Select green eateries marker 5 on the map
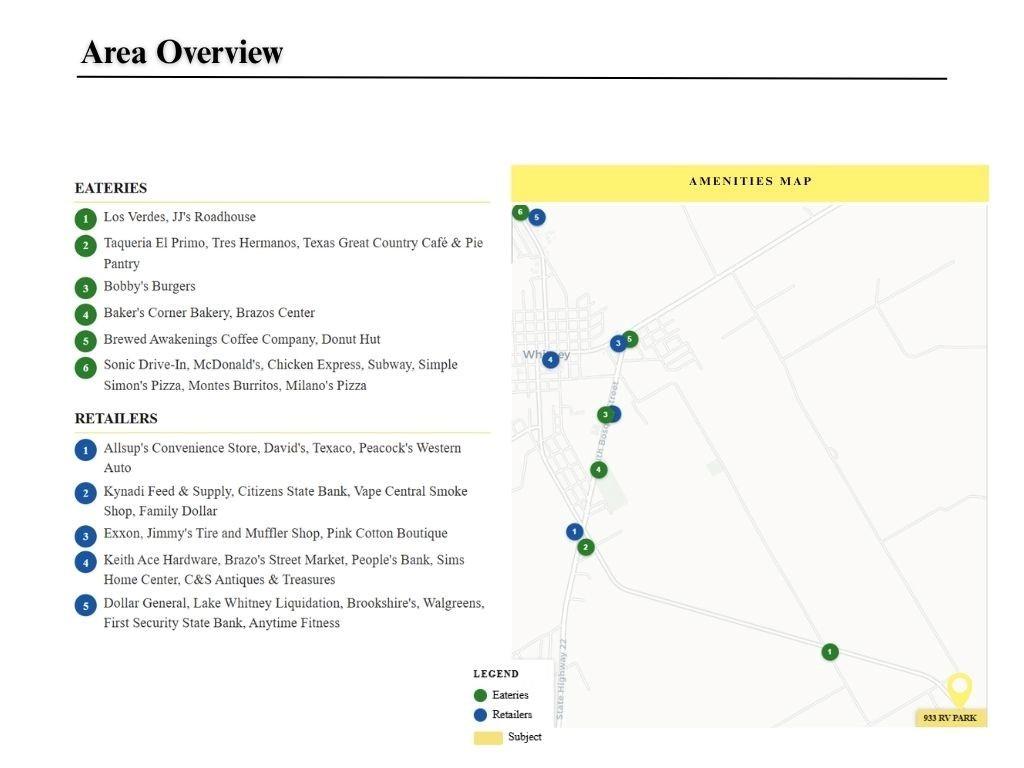Screen dimensions: 1024x768 (630, 339)
